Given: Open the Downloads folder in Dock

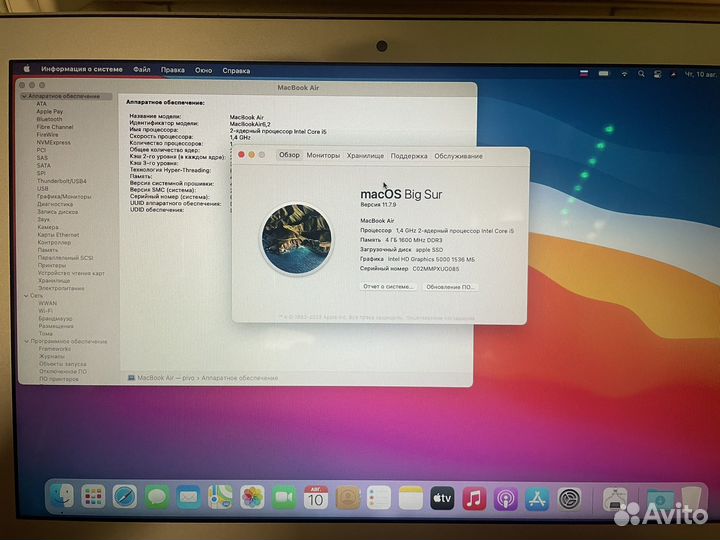Looking at the screenshot, I should click(660, 501).
